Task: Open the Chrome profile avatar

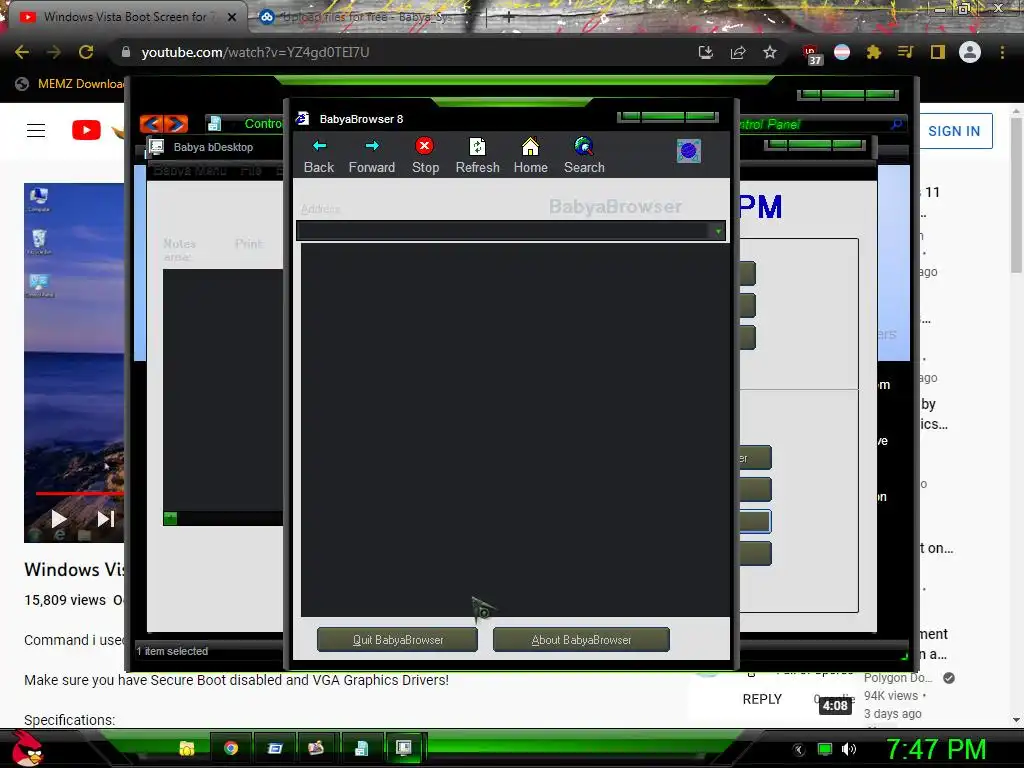Action: click(970, 52)
